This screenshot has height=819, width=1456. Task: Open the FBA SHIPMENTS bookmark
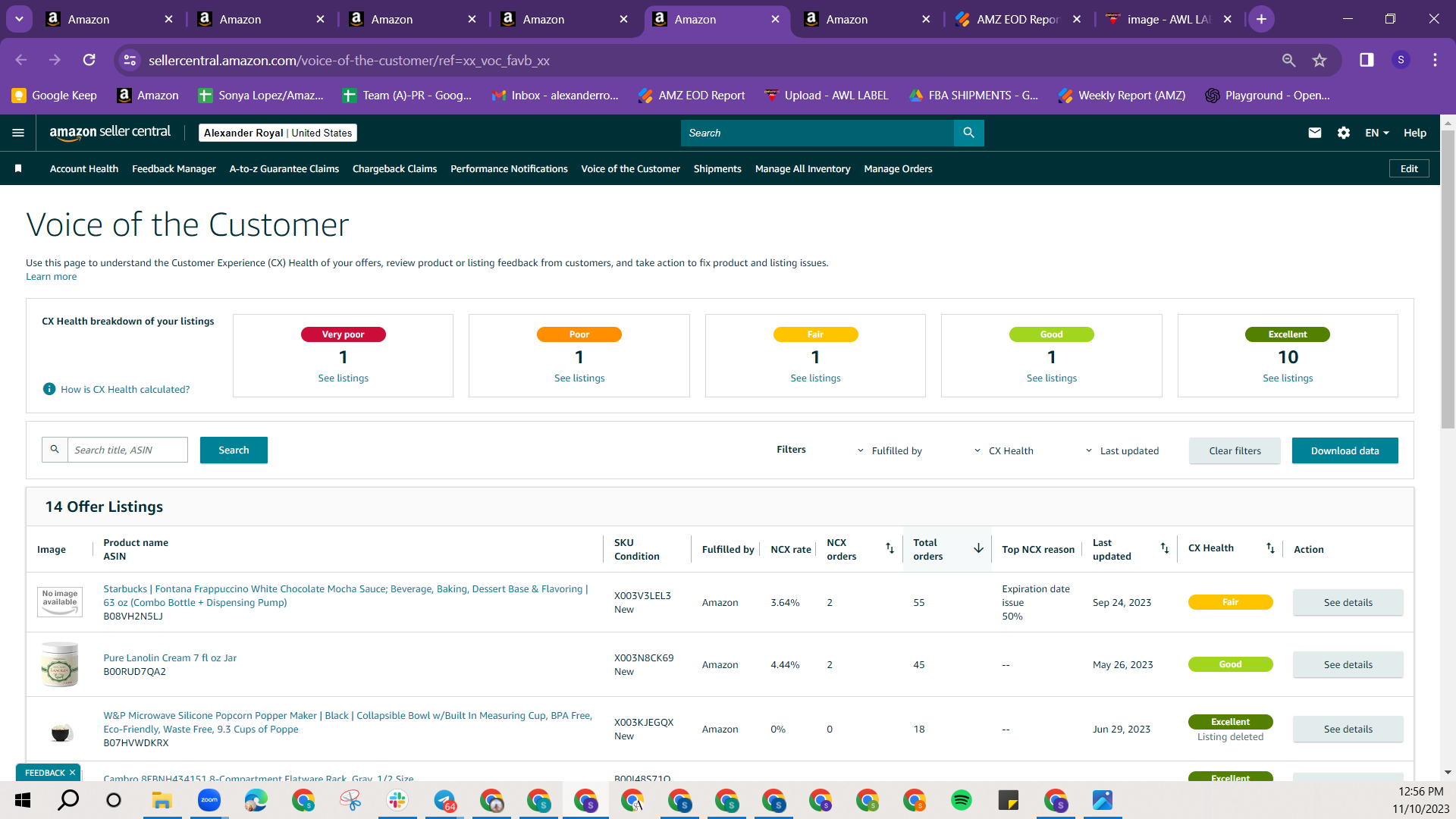[974, 96]
